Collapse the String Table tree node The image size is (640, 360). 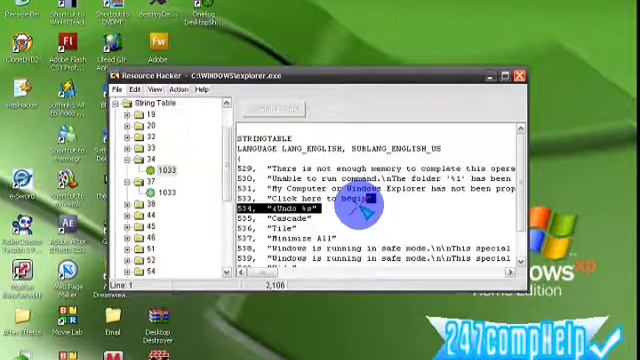tap(116, 104)
